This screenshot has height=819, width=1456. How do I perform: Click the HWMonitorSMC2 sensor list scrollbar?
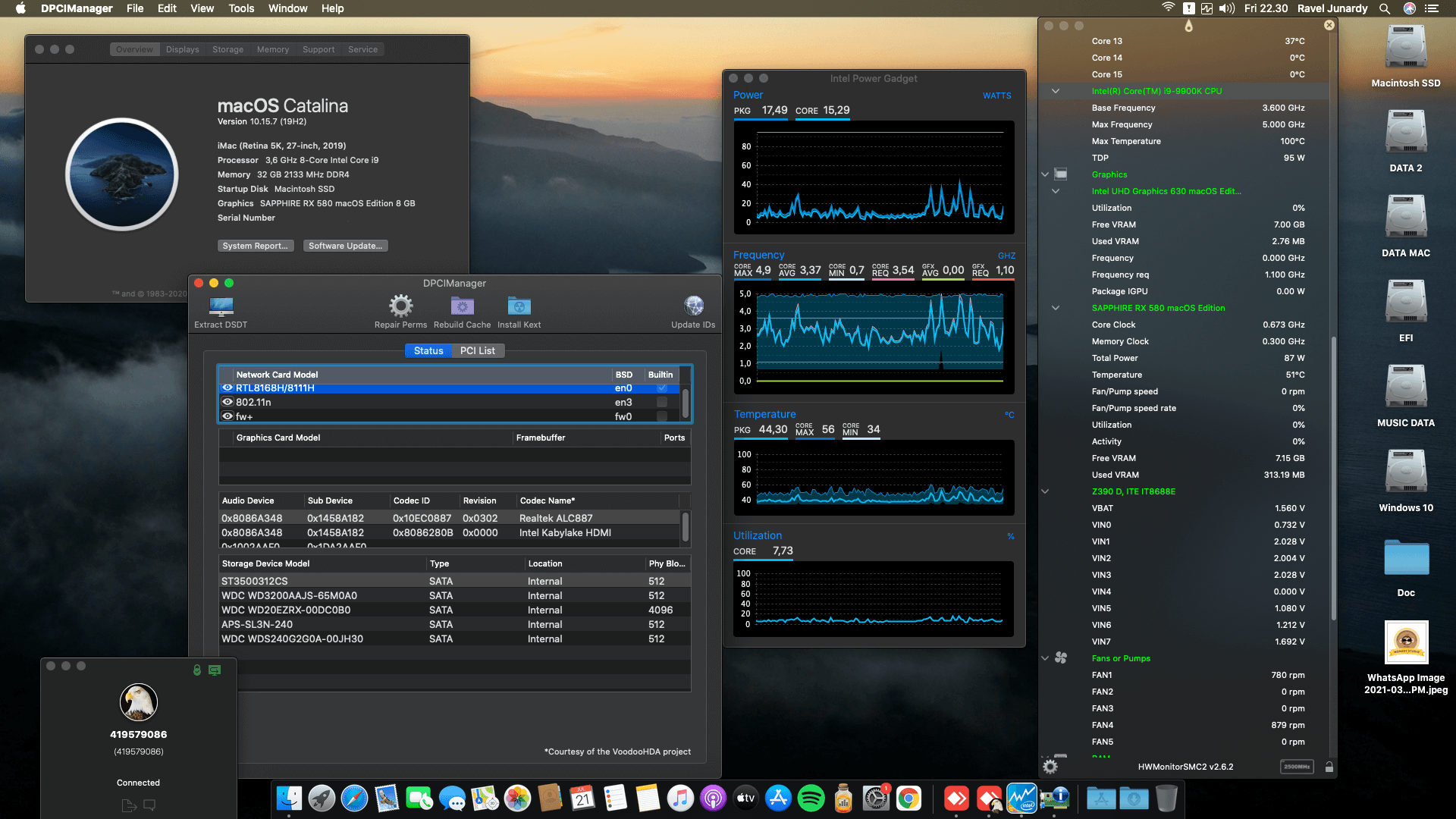tap(1333, 478)
